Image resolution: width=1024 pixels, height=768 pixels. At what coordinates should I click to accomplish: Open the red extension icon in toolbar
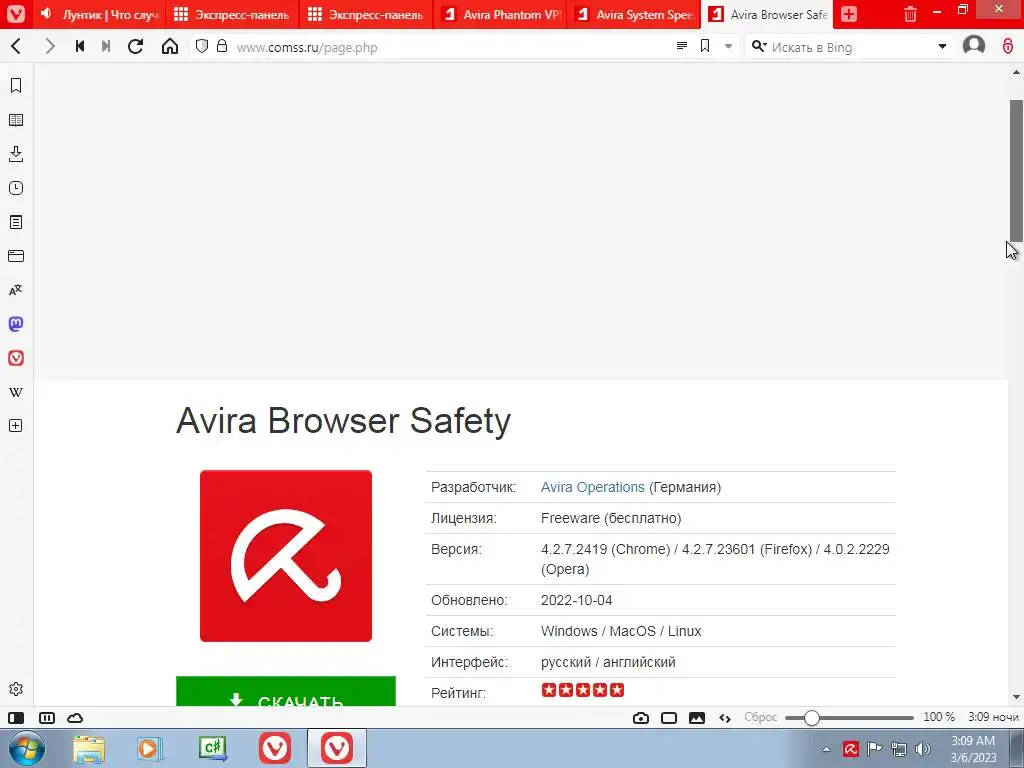1008,46
